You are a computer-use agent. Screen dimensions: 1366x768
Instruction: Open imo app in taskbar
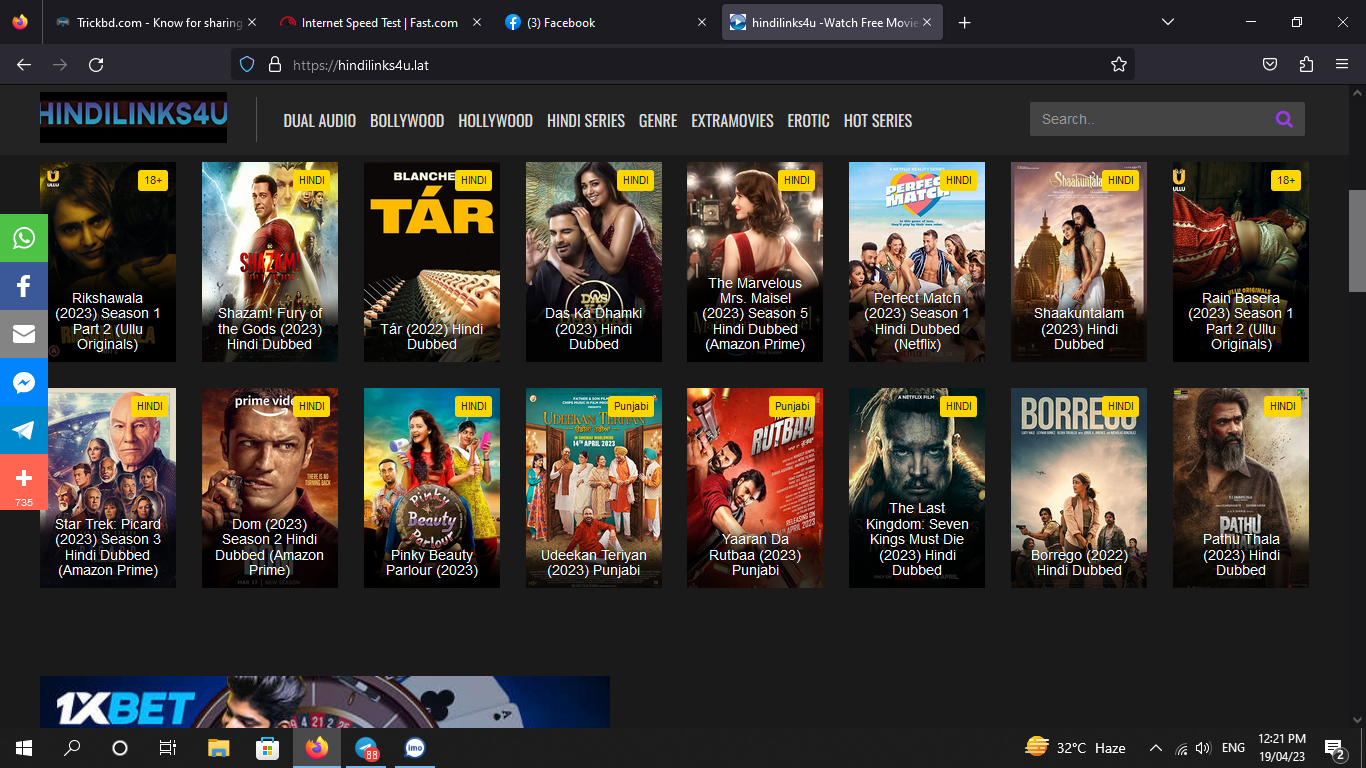[415, 747]
